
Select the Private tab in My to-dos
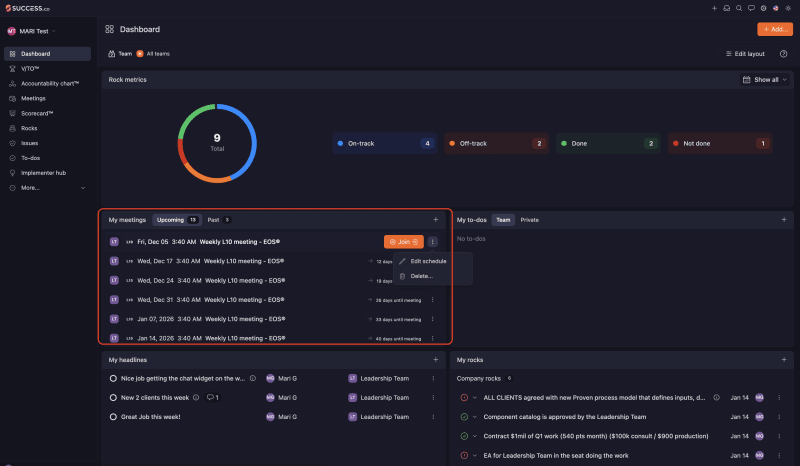[x=530, y=220]
